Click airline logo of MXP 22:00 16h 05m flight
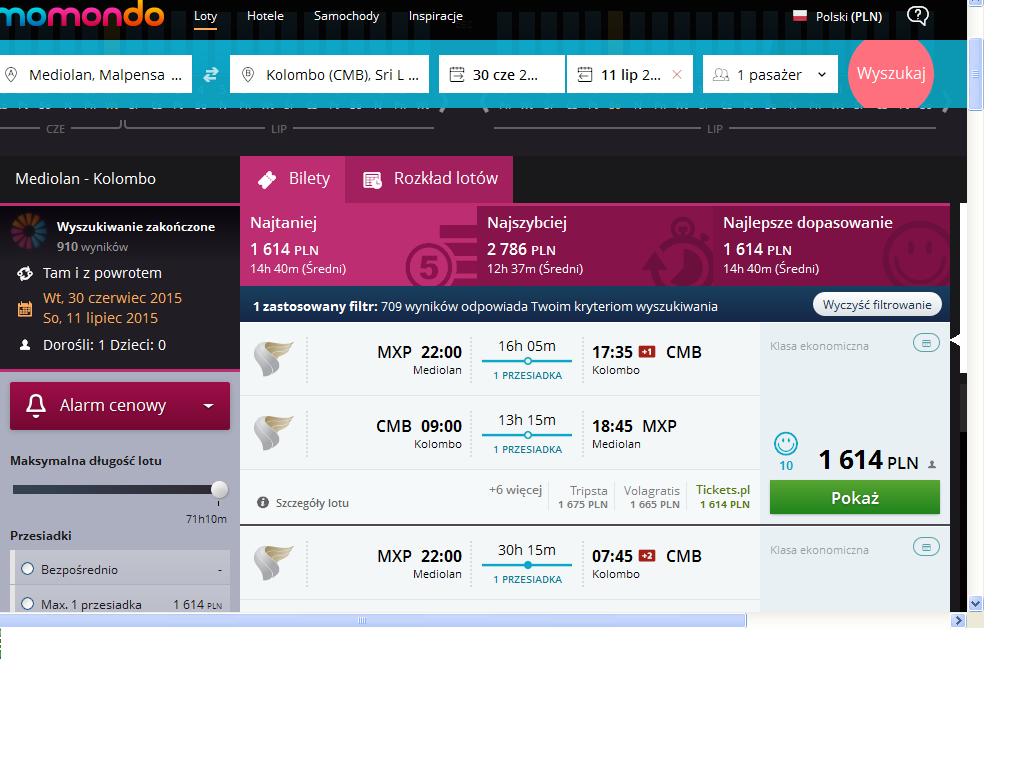This screenshot has width=1024, height=768. (x=273, y=358)
